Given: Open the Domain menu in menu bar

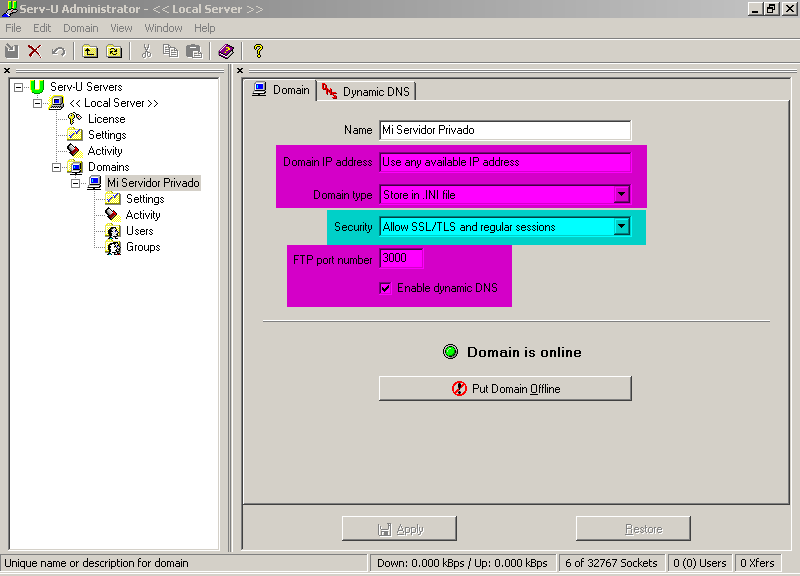Looking at the screenshot, I should 80,28.
